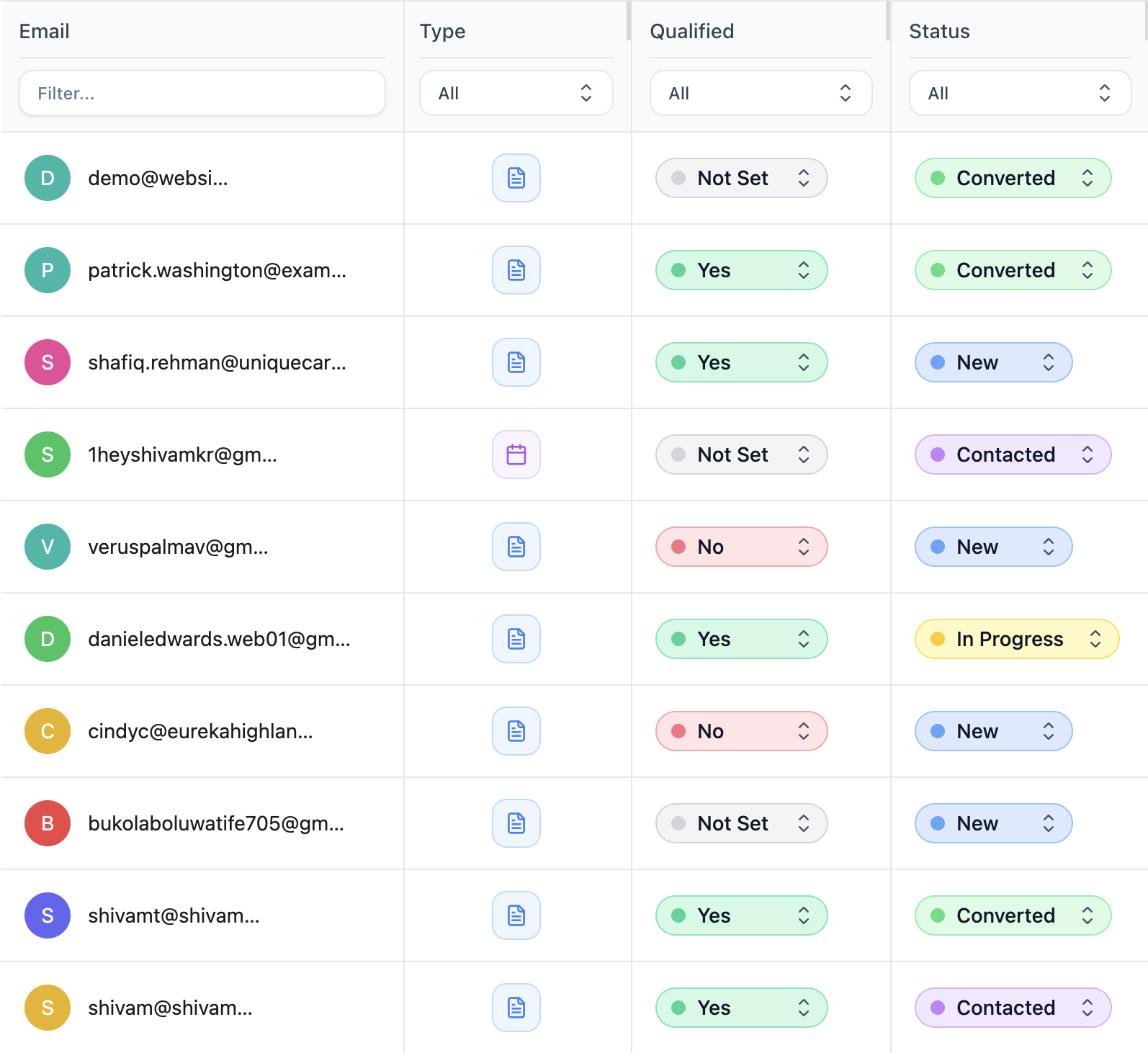This screenshot has width=1148, height=1053.
Task: Click the form type icon for veruspalmav
Action: coord(516,547)
